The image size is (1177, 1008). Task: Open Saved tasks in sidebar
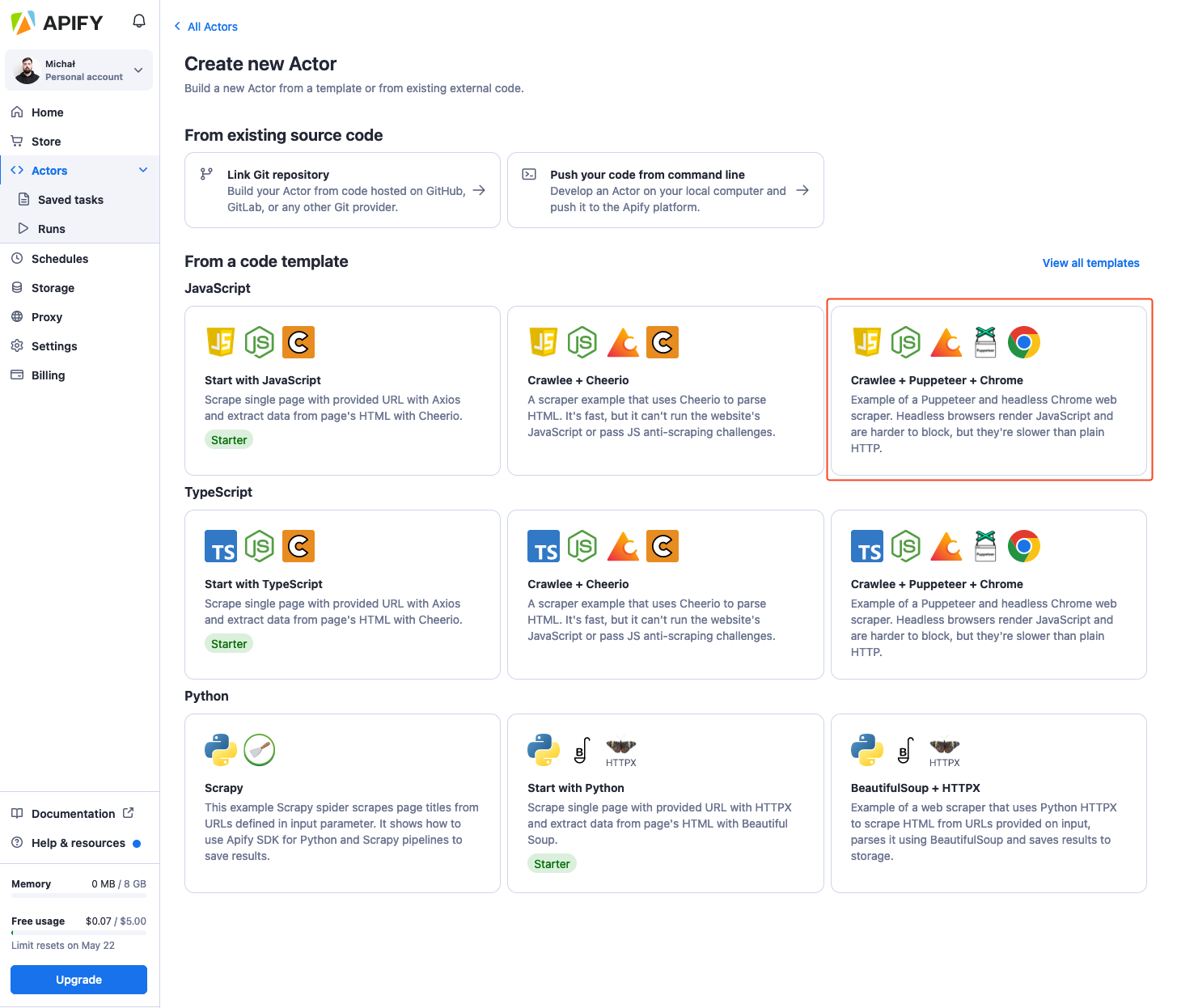[x=70, y=200]
